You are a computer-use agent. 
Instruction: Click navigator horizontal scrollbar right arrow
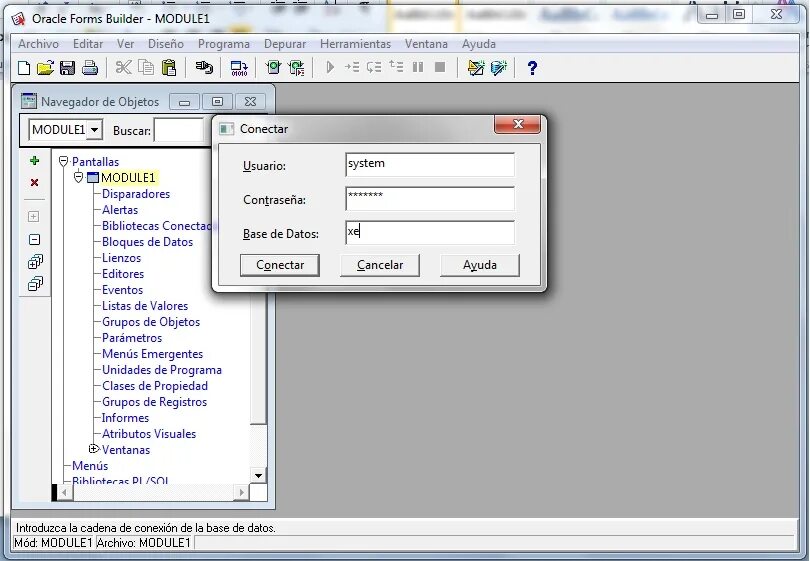coord(241,492)
